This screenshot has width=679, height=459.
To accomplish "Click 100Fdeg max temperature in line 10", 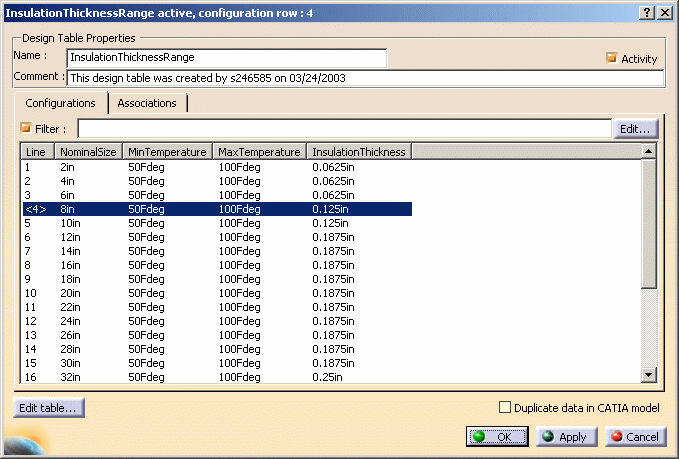I will (x=239, y=293).
